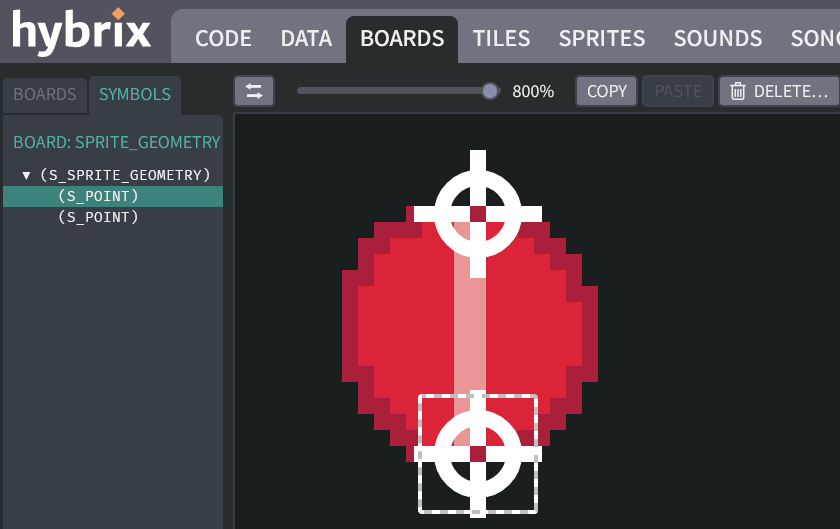The image size is (840, 529).
Task: Switch to the SOUNDS tab
Action: 718,39
